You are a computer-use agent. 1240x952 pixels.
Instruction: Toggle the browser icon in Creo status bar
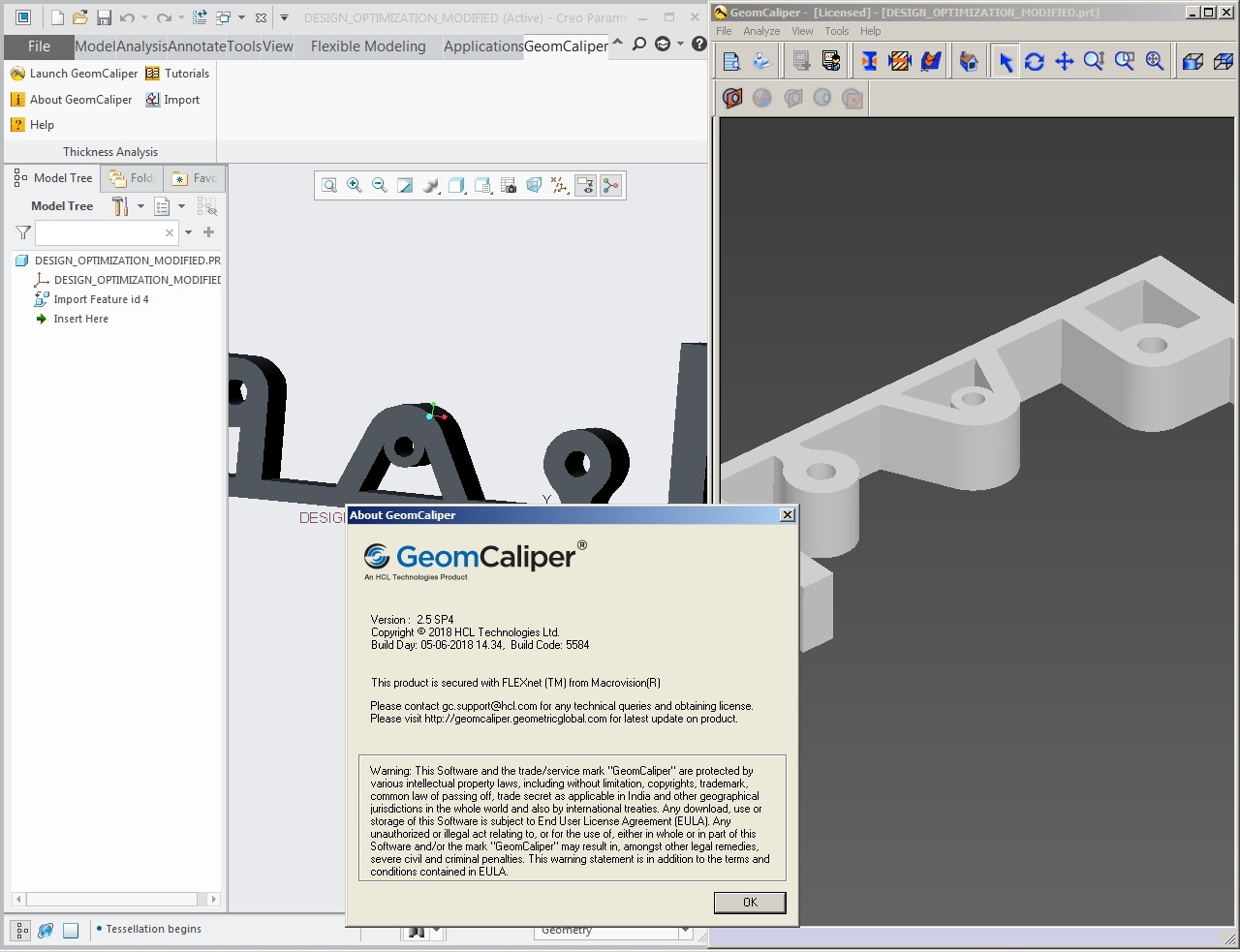coord(46,930)
